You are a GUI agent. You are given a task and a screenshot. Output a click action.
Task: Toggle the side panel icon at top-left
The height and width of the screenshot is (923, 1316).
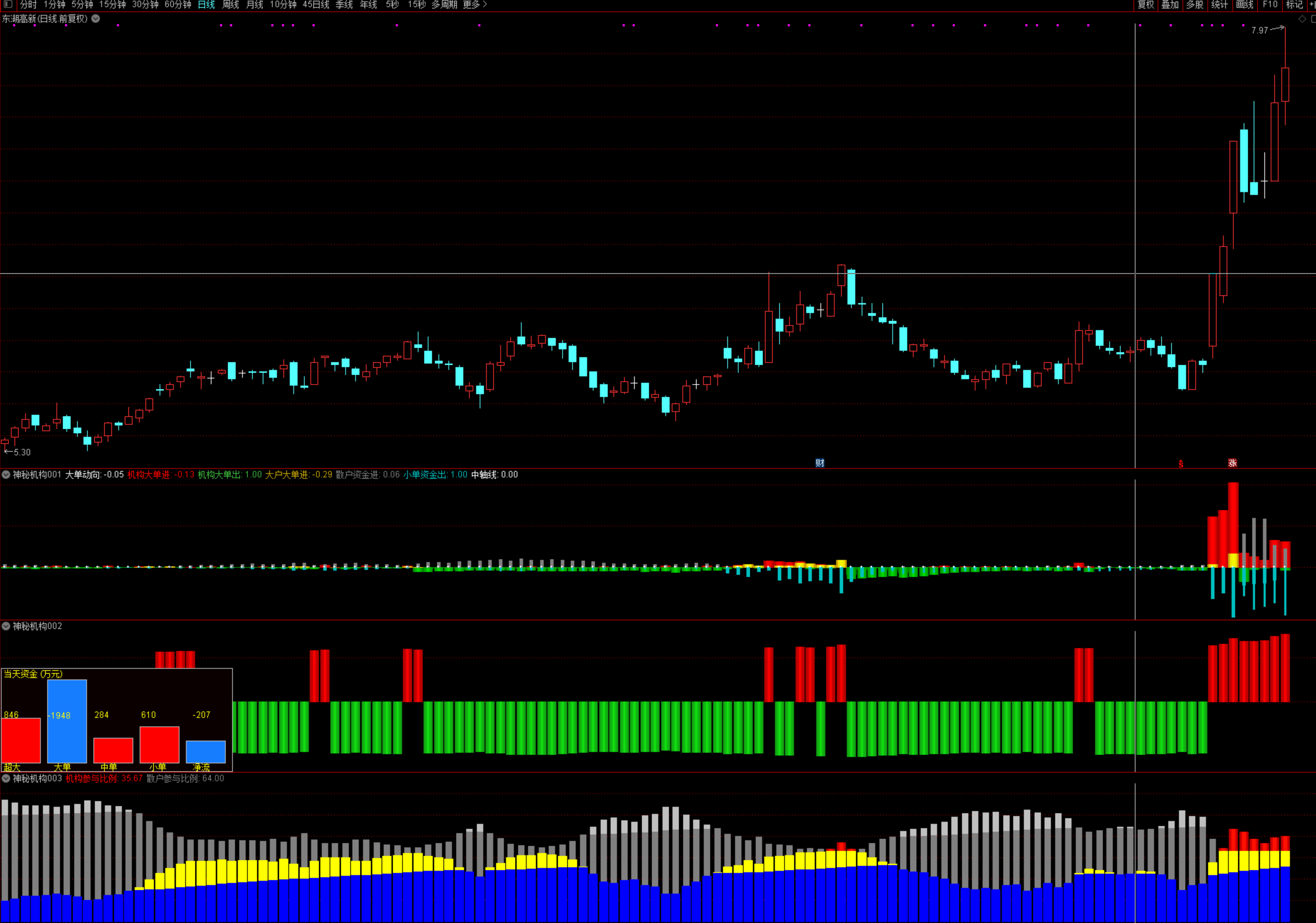(8, 5)
